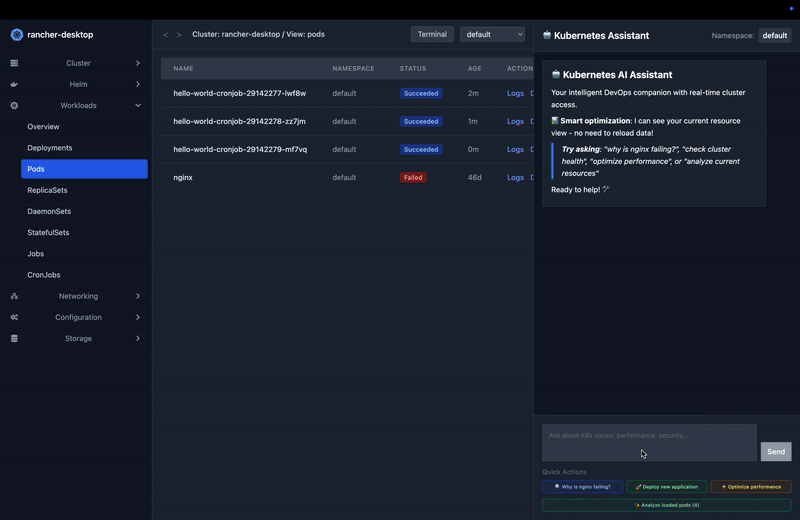
Task: Click Succeeded badge of pod ending lwf8w
Action: click(x=421, y=93)
